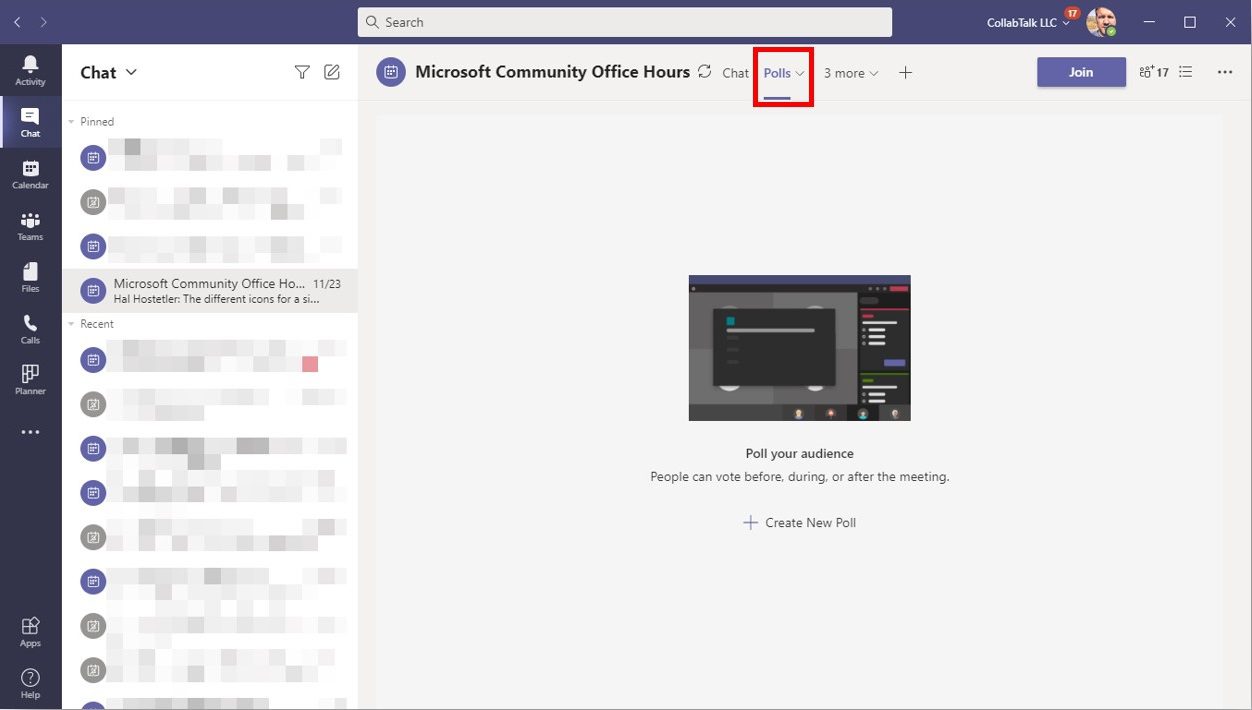Create a new poll
Image resolution: width=1252 pixels, height=710 pixels.
799,521
